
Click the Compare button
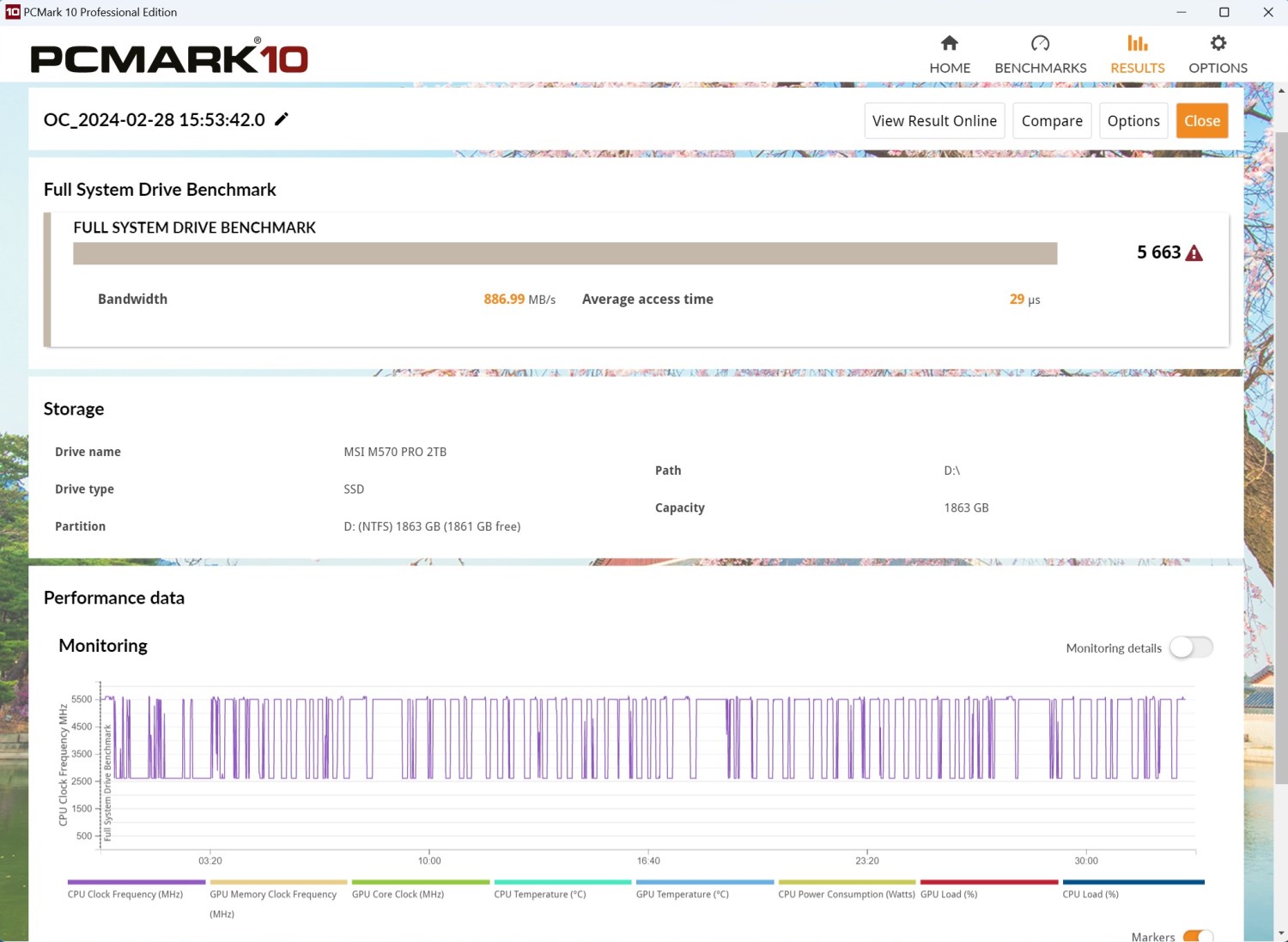click(x=1052, y=121)
